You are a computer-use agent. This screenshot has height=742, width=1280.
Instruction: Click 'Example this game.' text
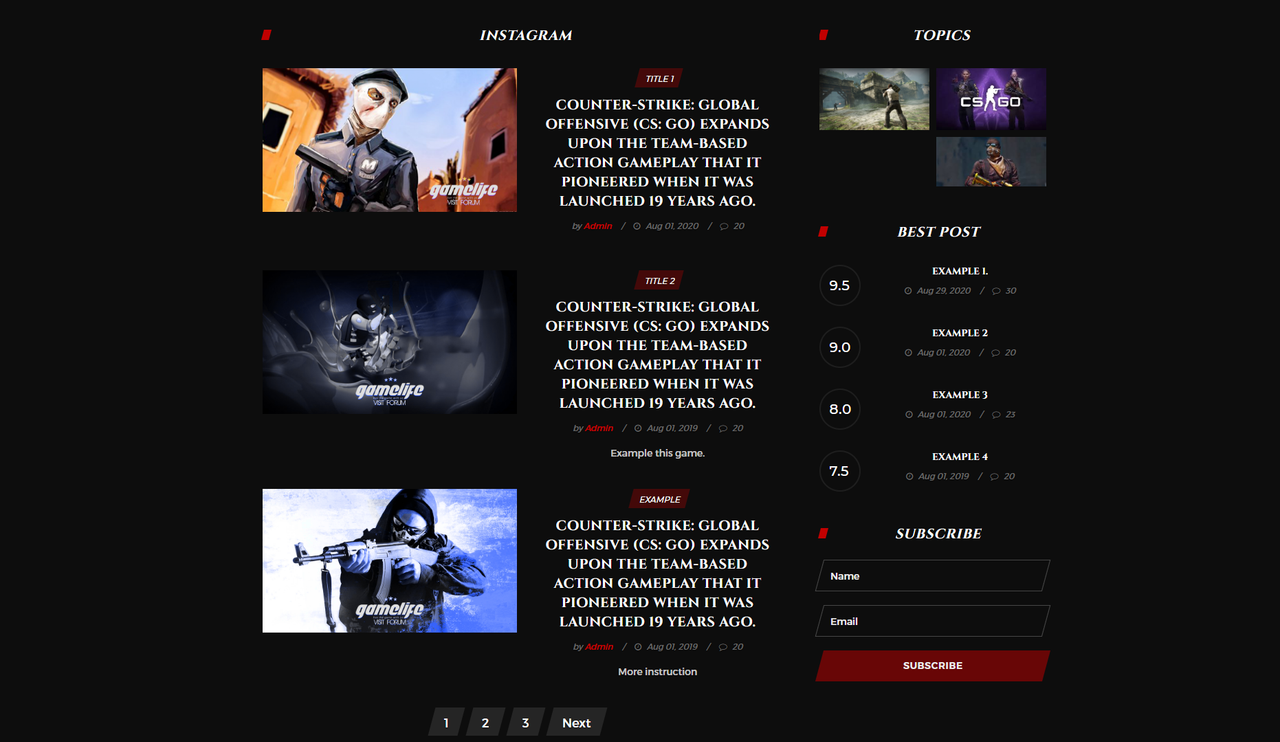(x=657, y=453)
